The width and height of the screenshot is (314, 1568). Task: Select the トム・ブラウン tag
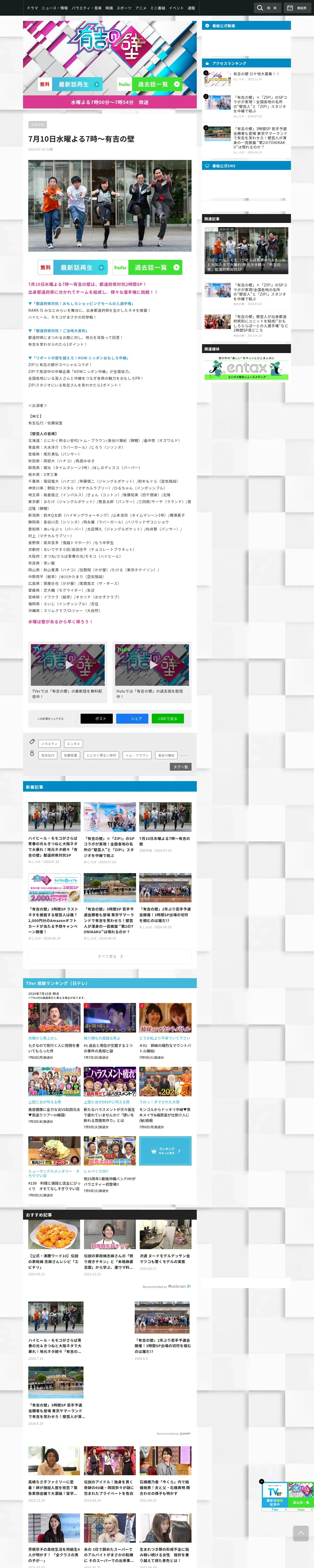click(x=137, y=756)
